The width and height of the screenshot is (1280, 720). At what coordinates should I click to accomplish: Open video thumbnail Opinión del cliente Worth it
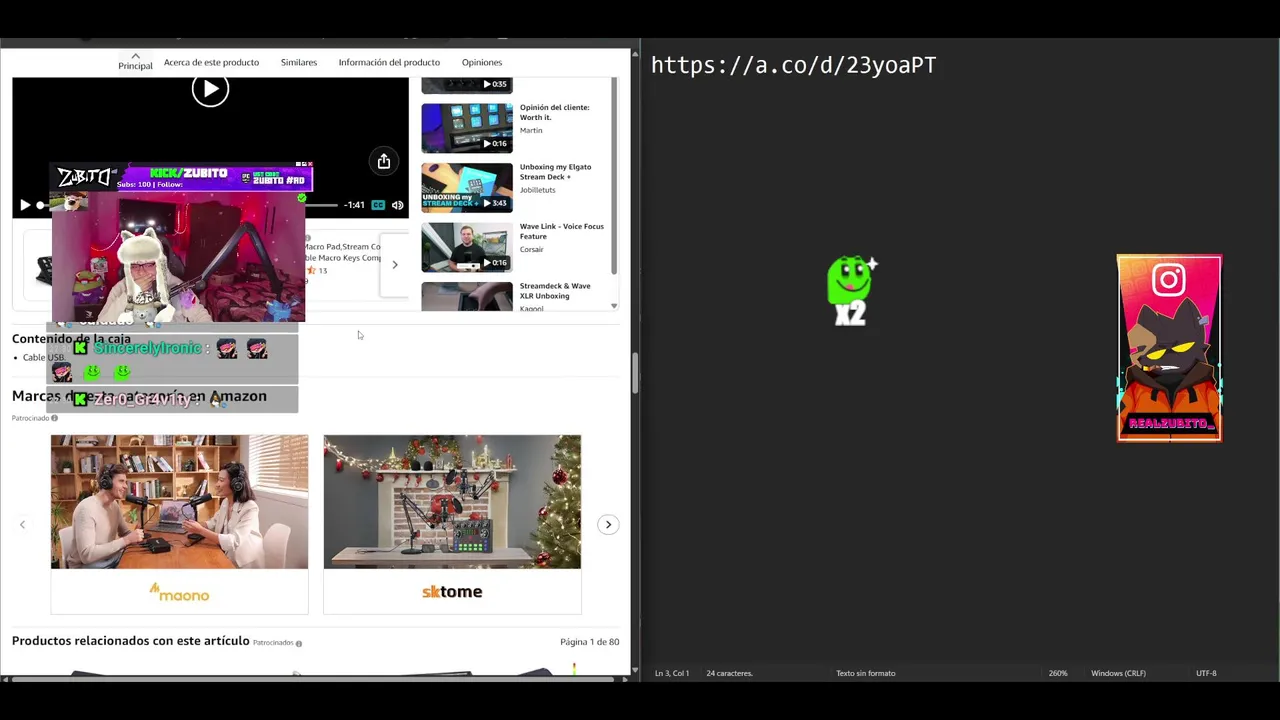(x=467, y=127)
